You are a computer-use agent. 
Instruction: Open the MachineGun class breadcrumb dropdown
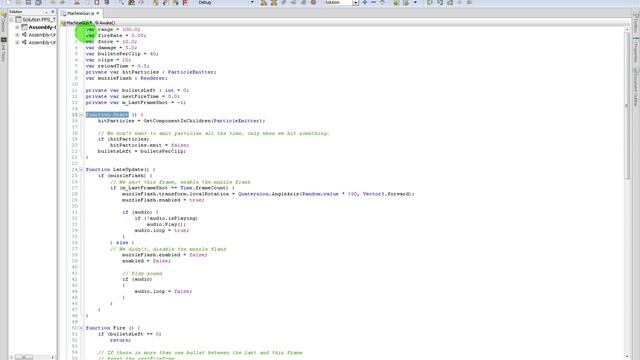click(77, 23)
